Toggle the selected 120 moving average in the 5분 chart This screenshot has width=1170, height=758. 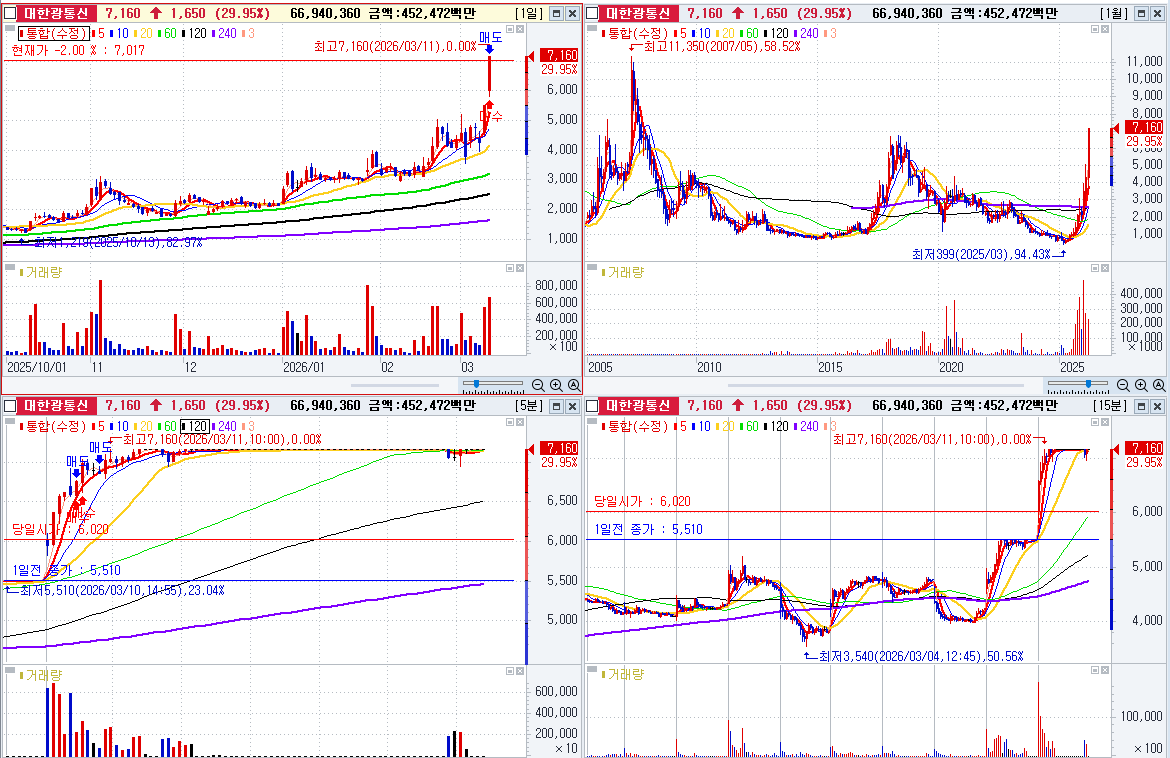coord(195,427)
